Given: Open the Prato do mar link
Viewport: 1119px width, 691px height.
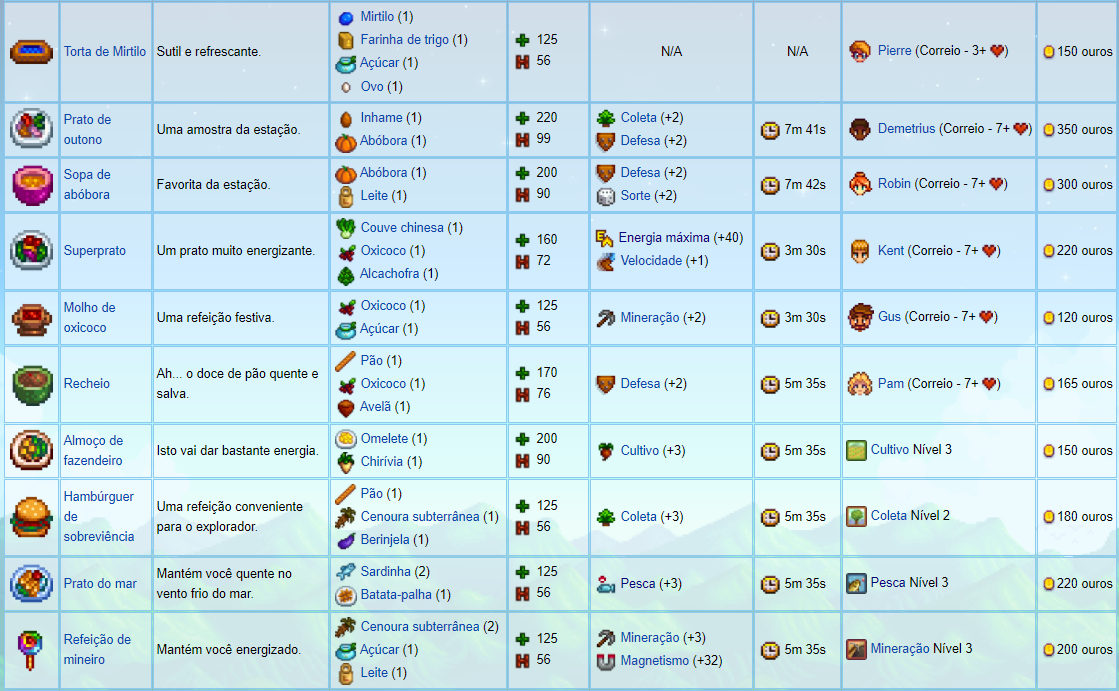Looking at the screenshot, I should pos(100,583).
